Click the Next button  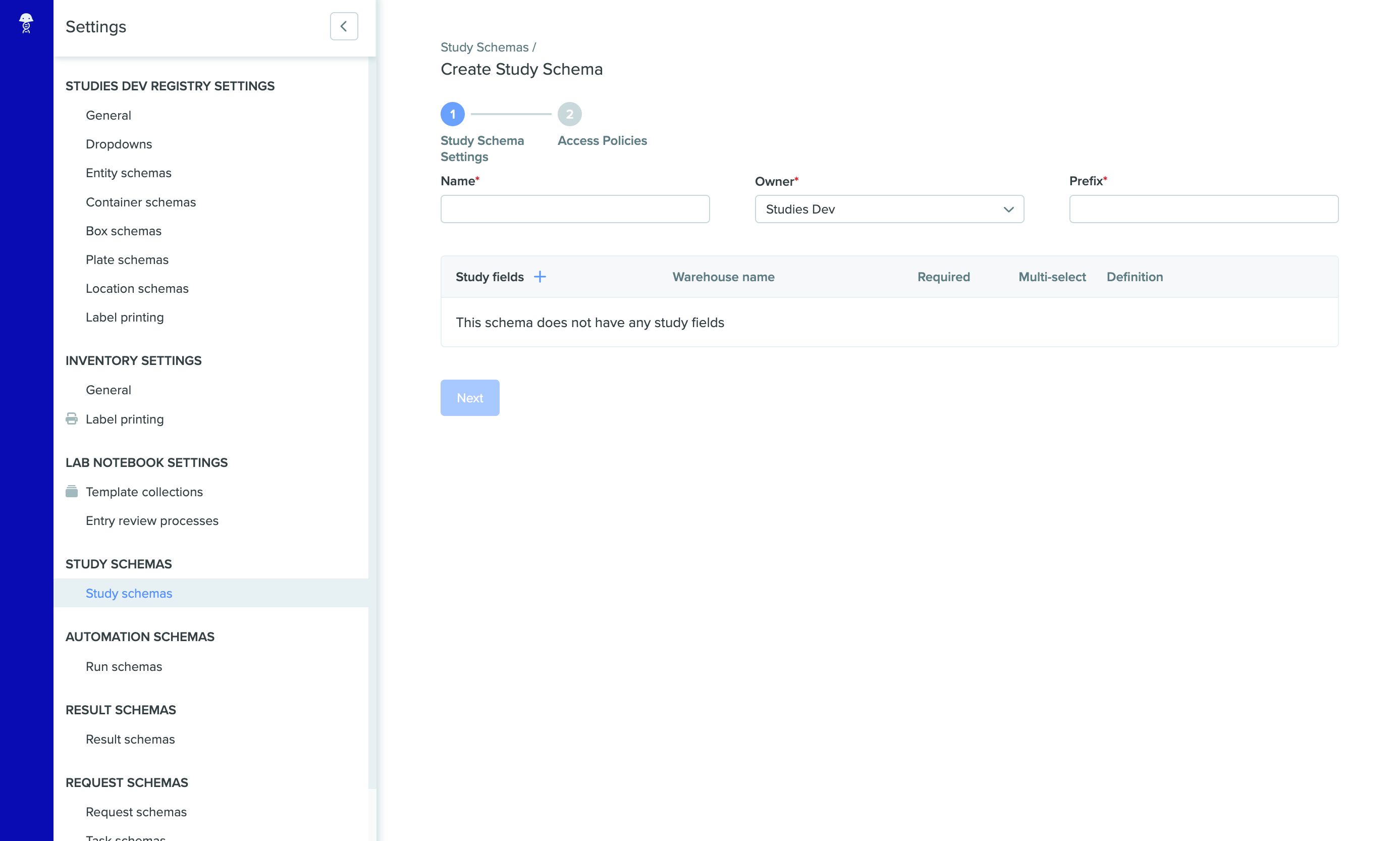470,398
